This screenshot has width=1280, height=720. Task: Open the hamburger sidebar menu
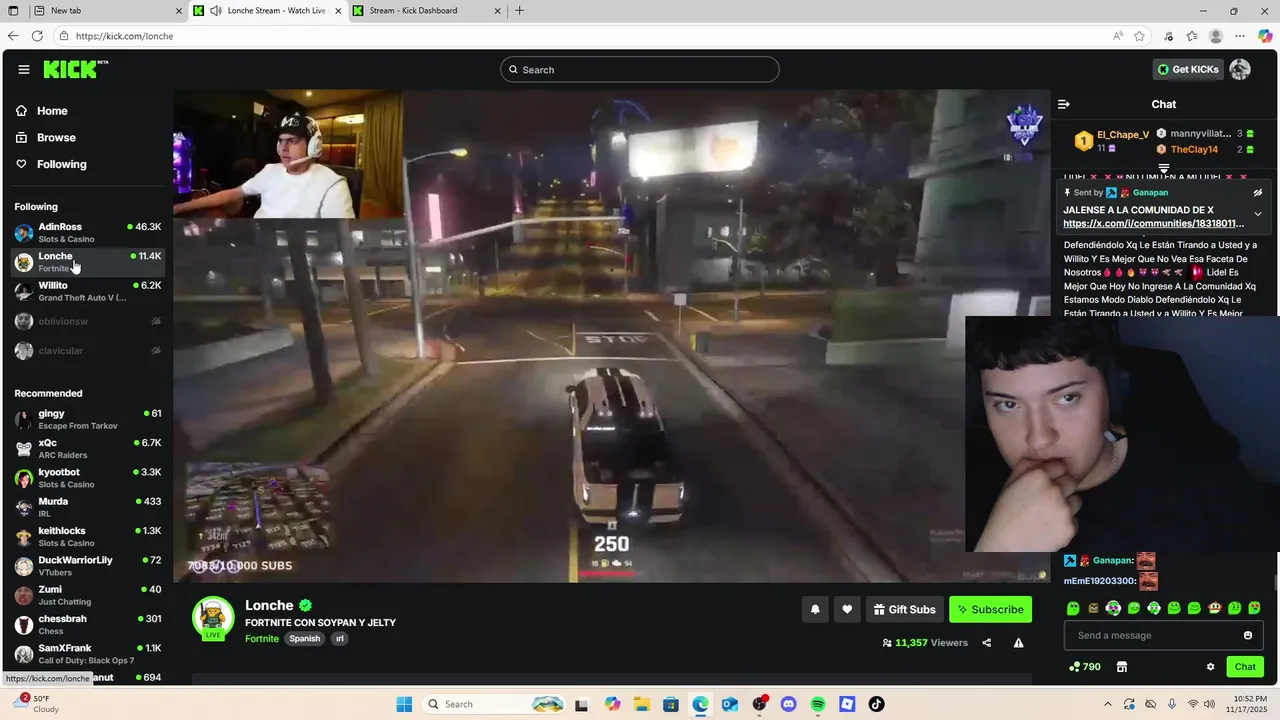(x=23, y=69)
